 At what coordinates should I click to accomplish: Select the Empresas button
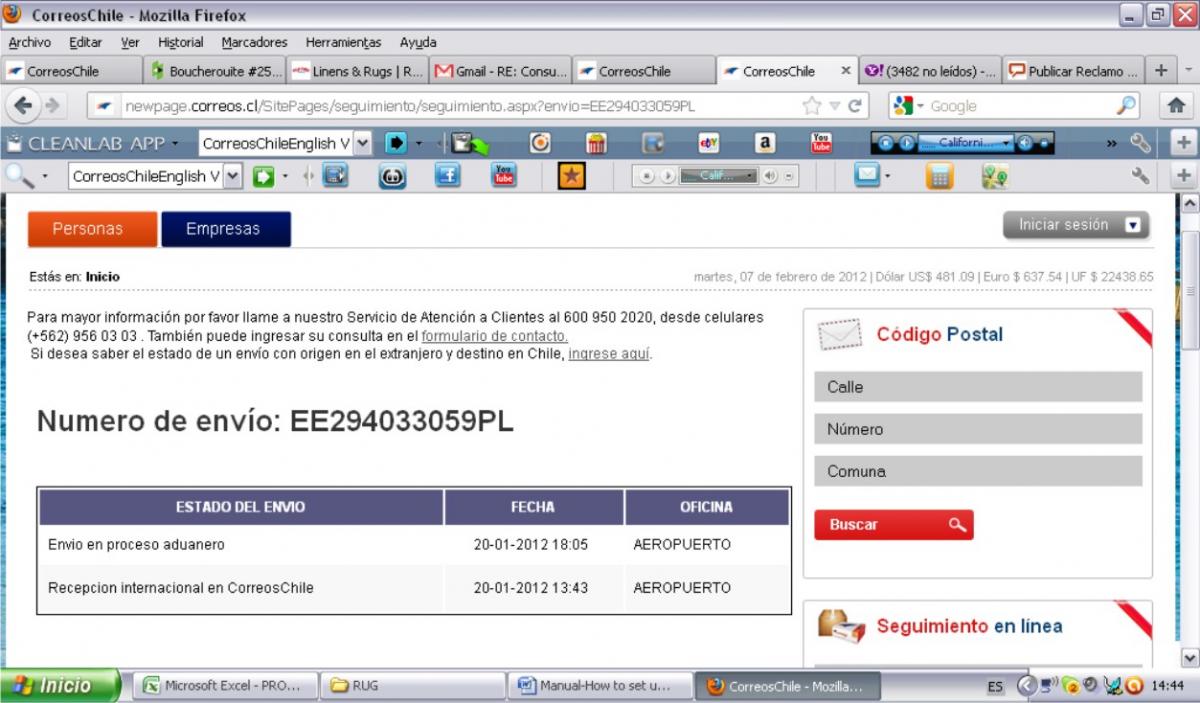(x=226, y=229)
